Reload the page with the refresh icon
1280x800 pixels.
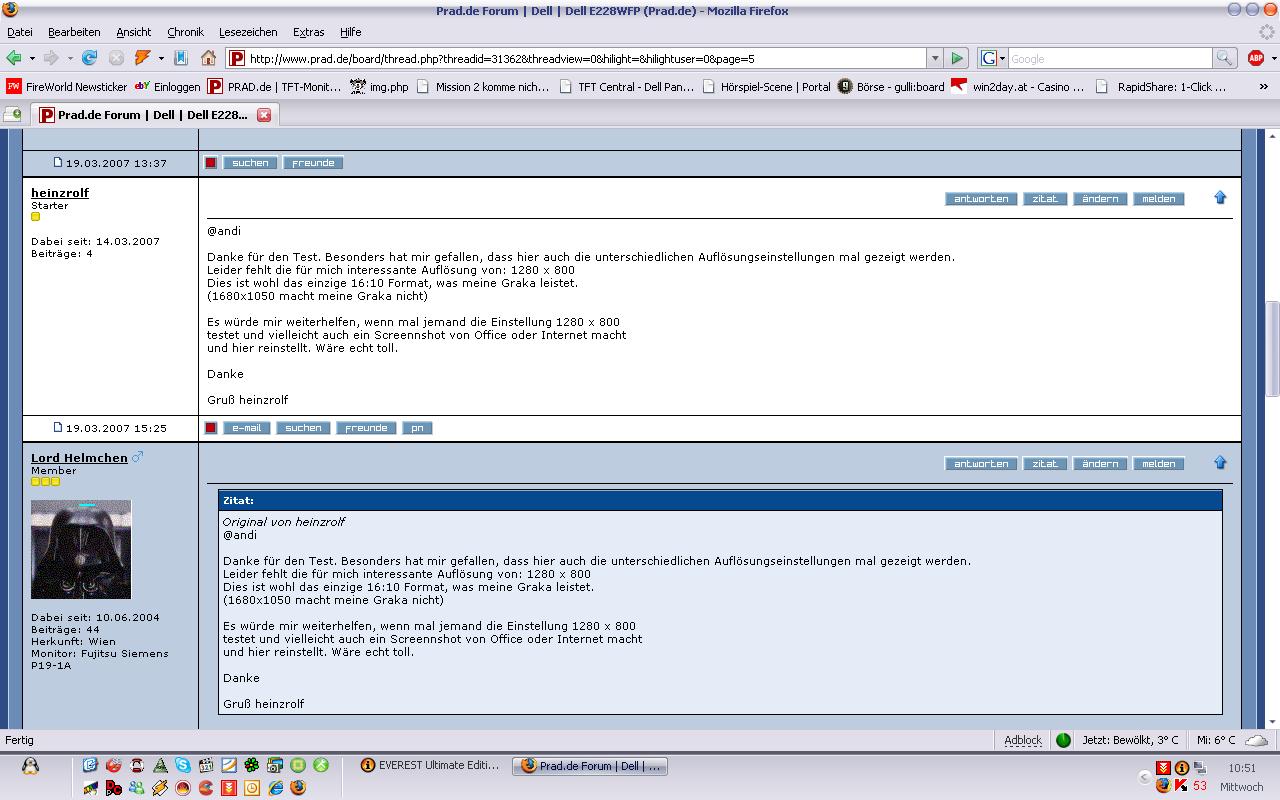[x=90, y=58]
